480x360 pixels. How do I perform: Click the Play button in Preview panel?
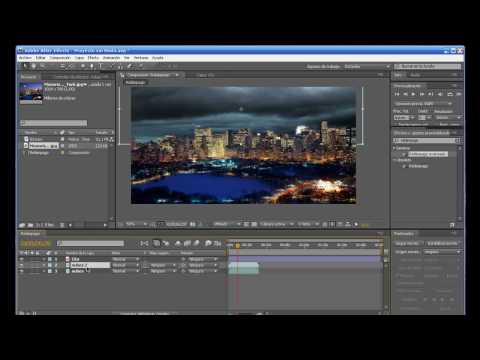414,94
